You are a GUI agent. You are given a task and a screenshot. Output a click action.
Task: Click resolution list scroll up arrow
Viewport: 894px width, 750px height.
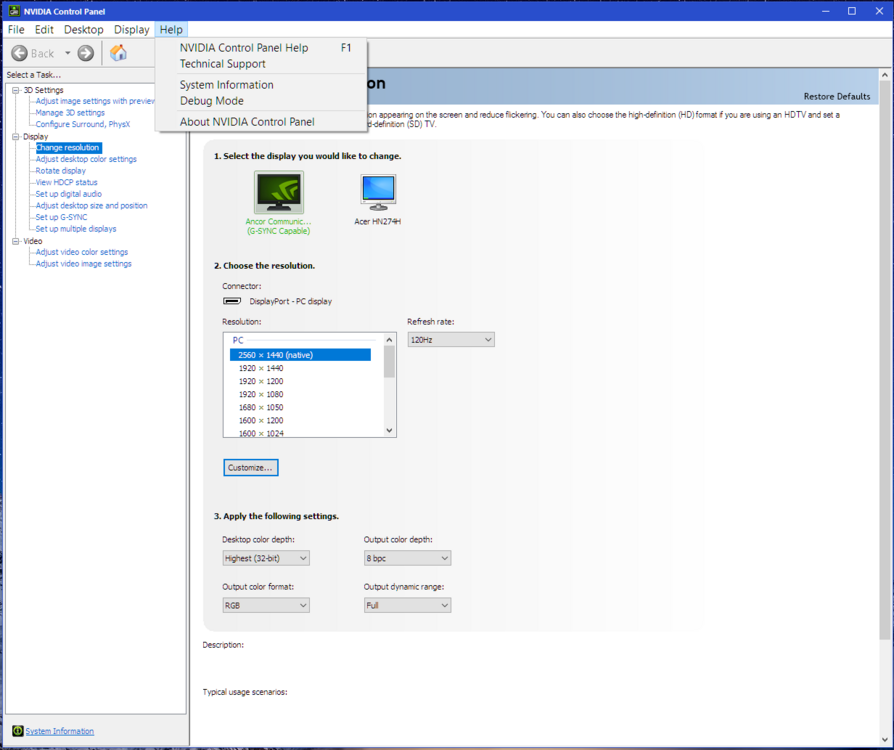389,340
